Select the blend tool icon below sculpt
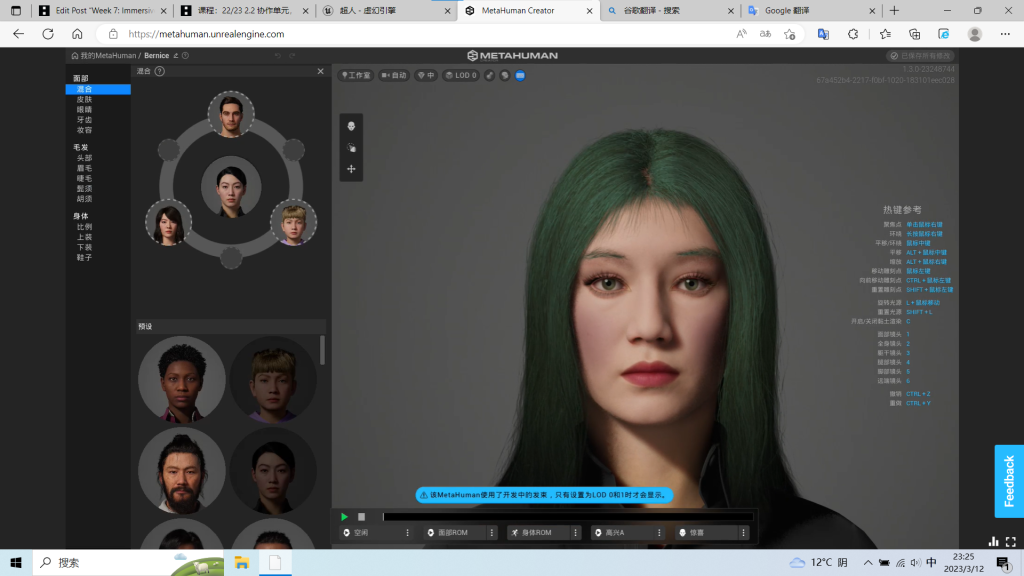 (351, 148)
